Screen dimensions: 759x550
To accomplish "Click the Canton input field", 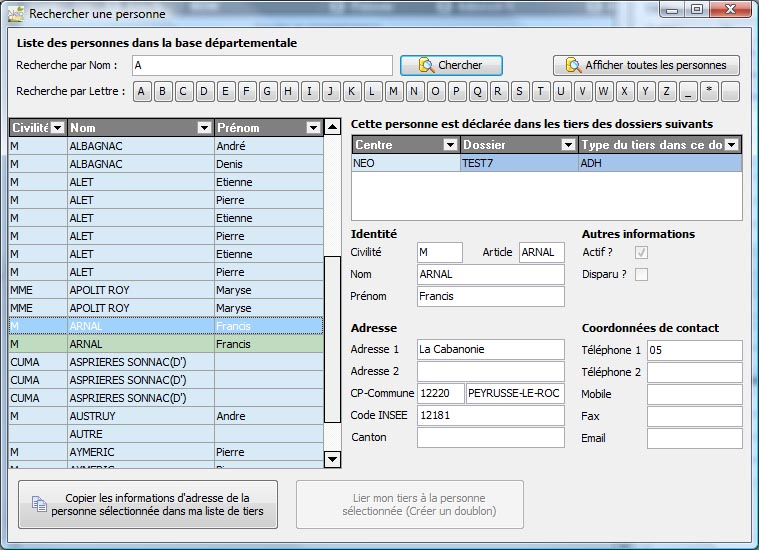I will tap(491, 438).
